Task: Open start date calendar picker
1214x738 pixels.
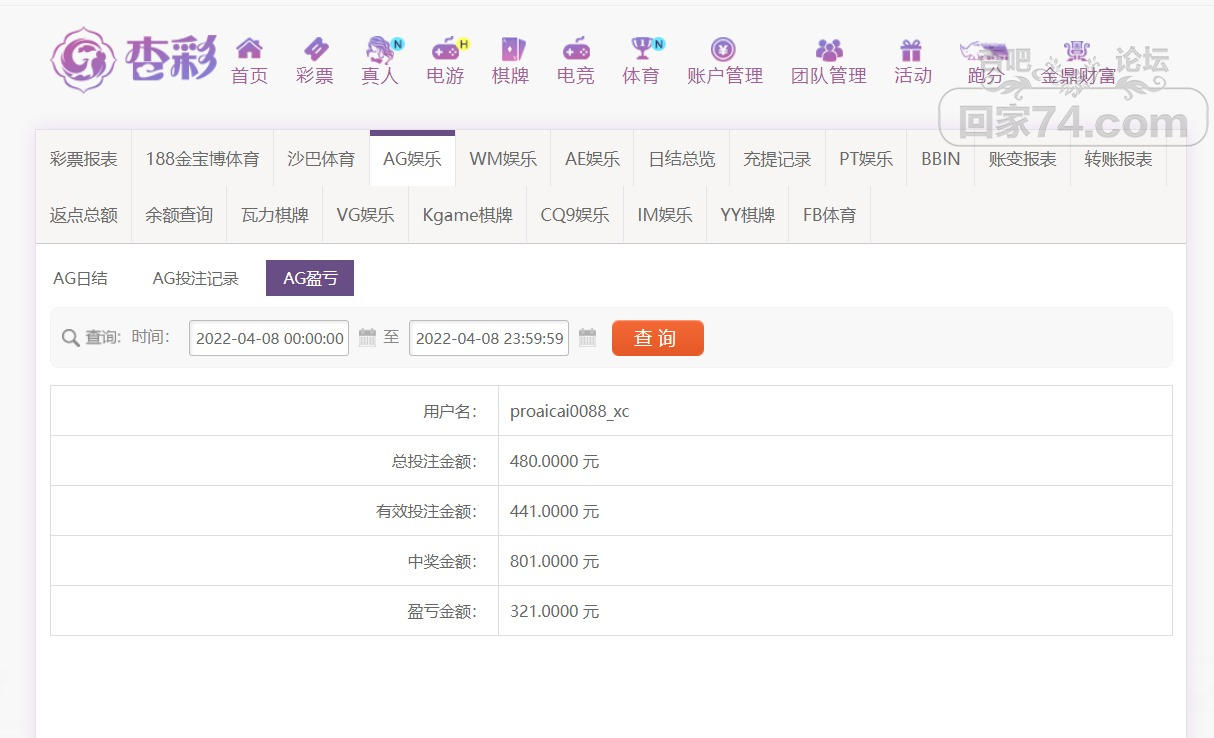Action: click(367, 338)
